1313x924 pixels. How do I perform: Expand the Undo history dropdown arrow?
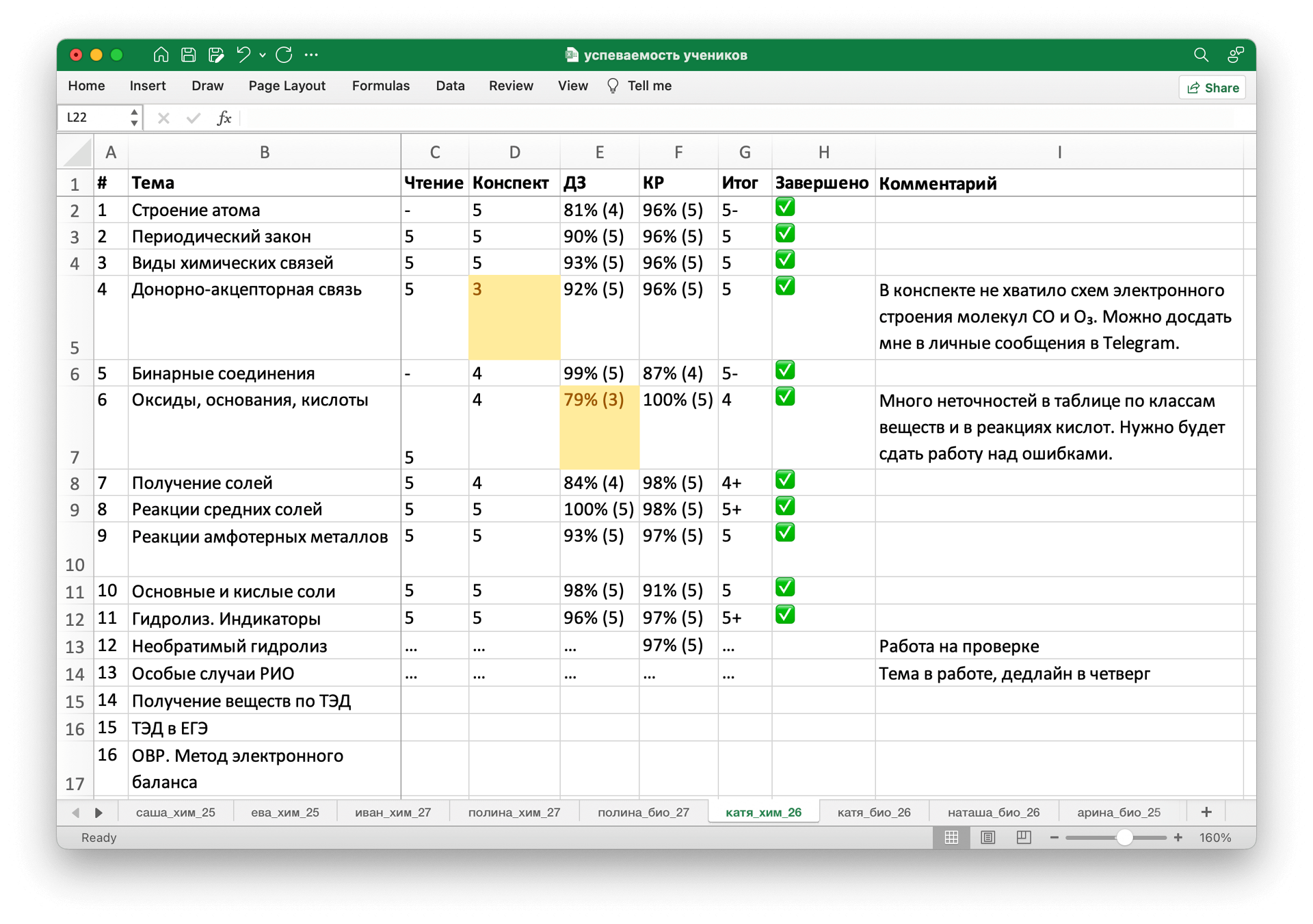263,55
